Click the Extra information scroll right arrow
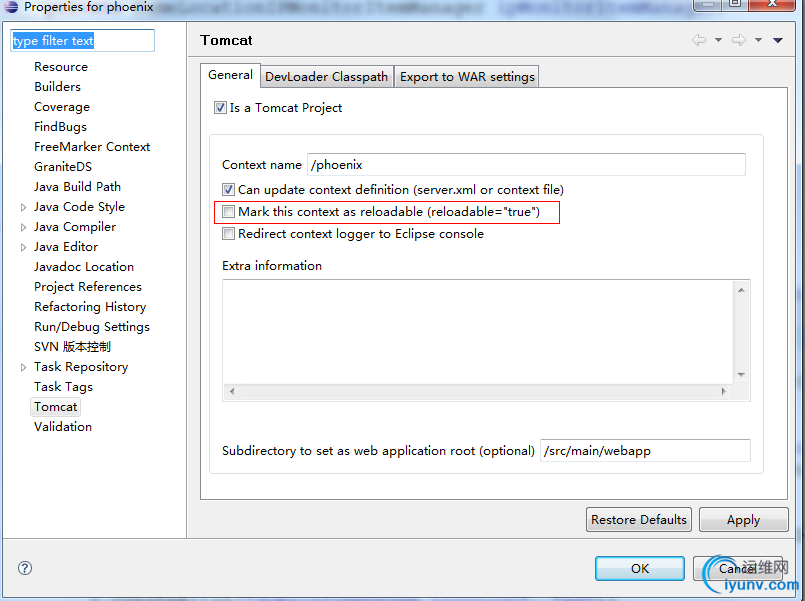Screen dimensions: 805x601 (x=723, y=392)
